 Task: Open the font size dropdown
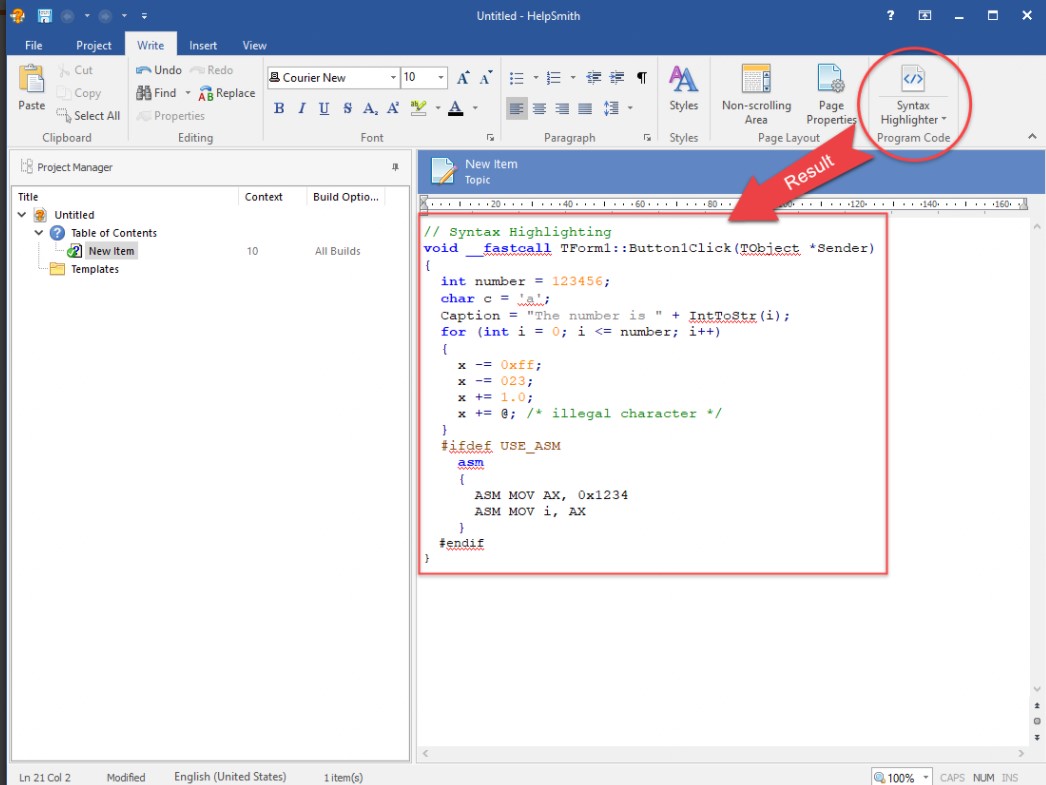tap(441, 78)
